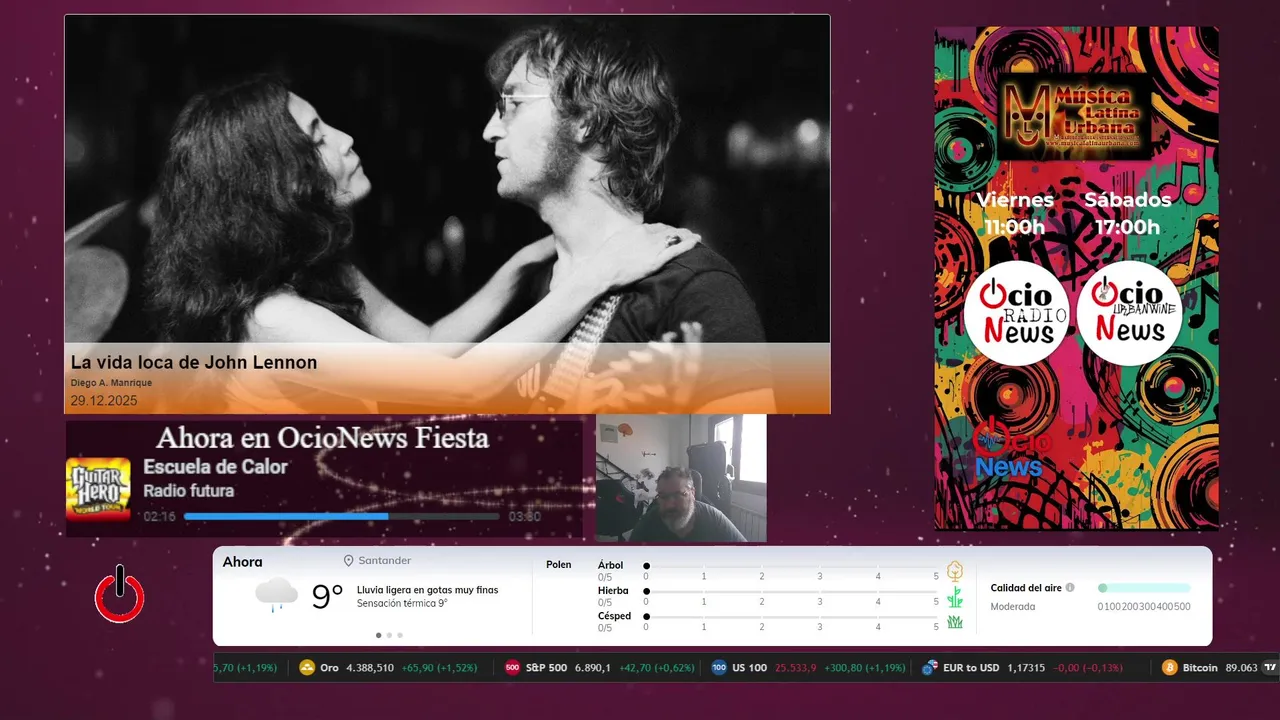Open the US 100 ticker label
Screen dimensions: 1280x720
tap(749, 667)
